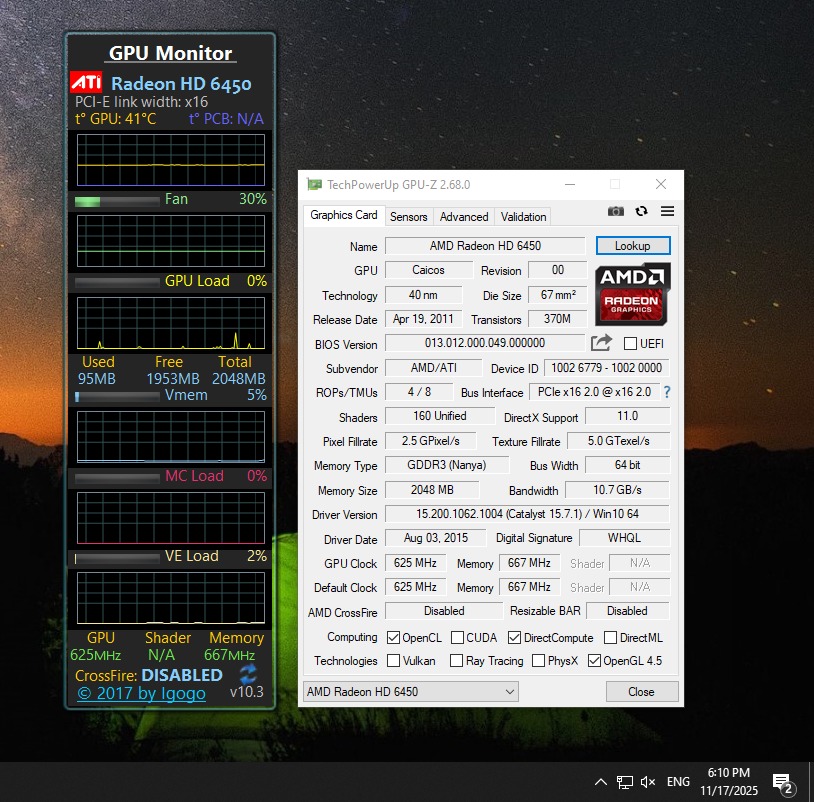814x802 pixels.
Task: Open the AMD Radeon HD 6450 dropdown
Action: click(x=411, y=691)
